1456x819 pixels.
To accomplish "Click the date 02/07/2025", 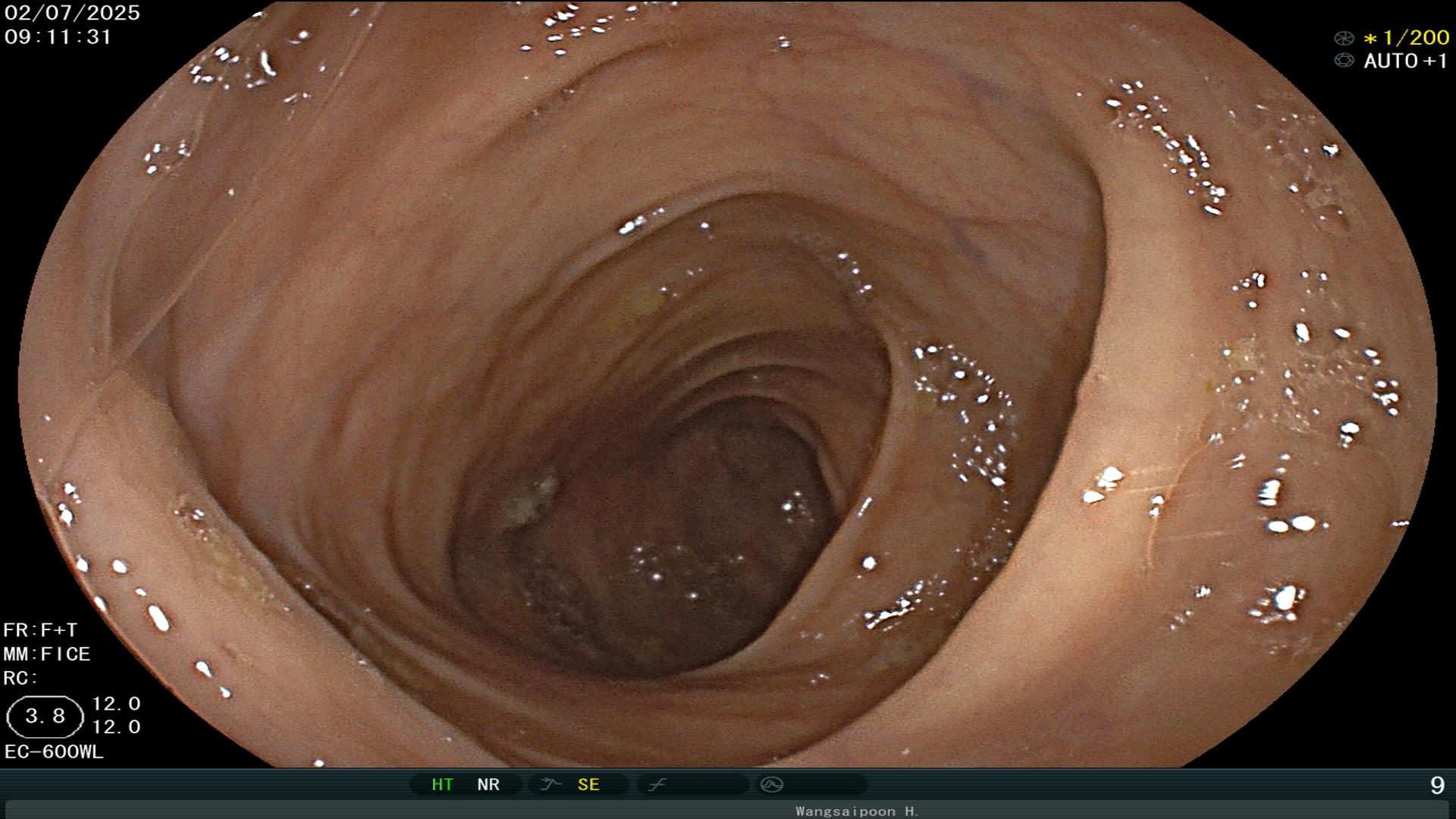I will pyautogui.click(x=72, y=13).
